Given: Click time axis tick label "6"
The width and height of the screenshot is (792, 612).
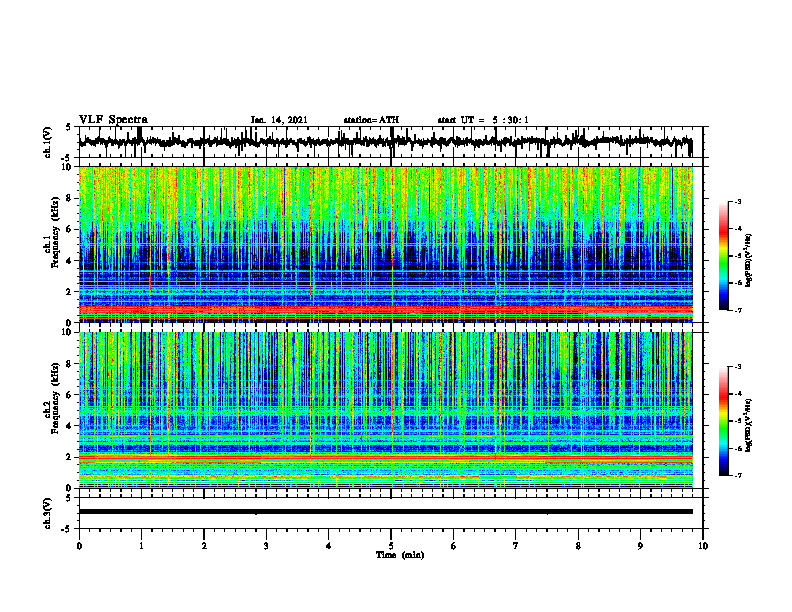Looking at the screenshot, I should coord(454,546).
